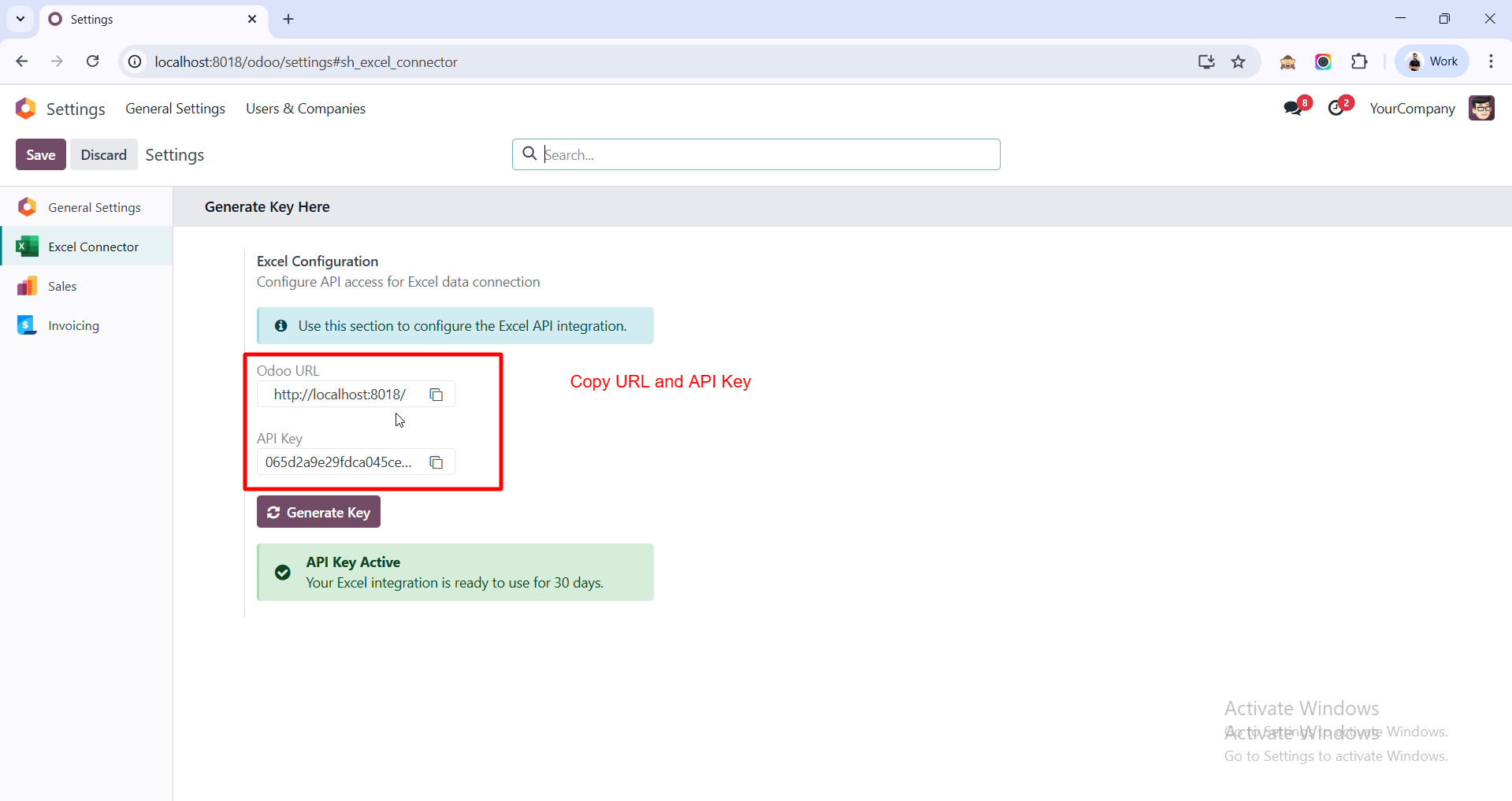Open the General Settings top menu

point(175,109)
